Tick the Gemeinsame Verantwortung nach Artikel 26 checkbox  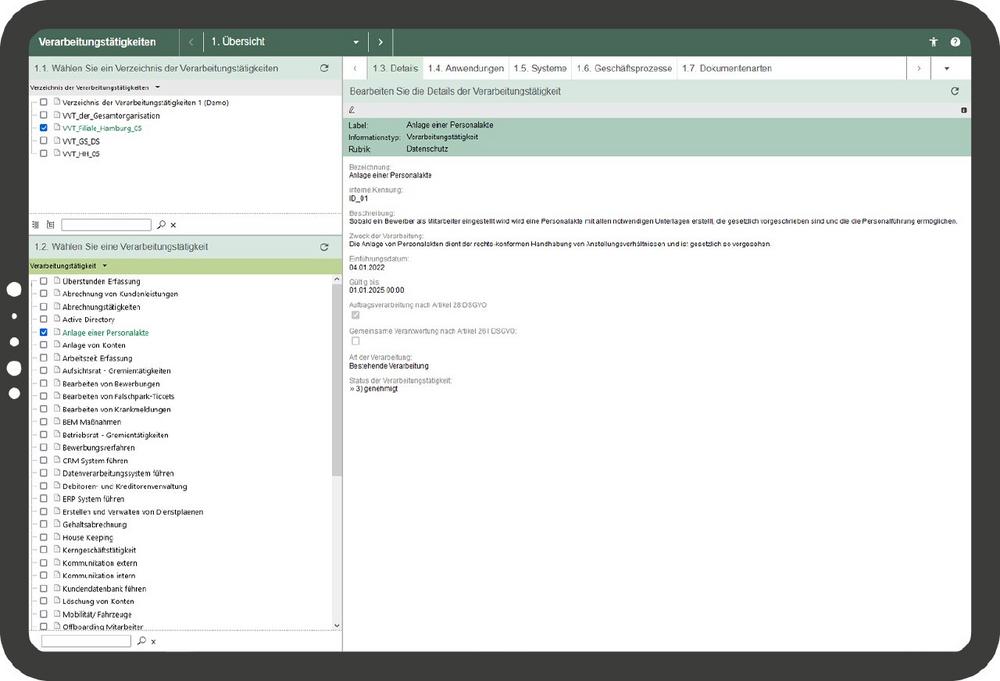pyautogui.click(x=355, y=341)
